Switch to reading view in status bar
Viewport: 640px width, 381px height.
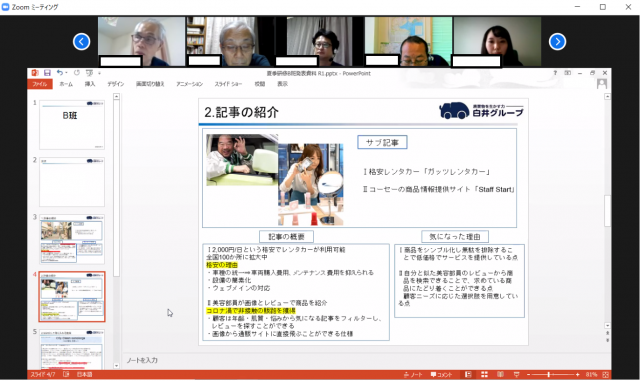[500, 374]
